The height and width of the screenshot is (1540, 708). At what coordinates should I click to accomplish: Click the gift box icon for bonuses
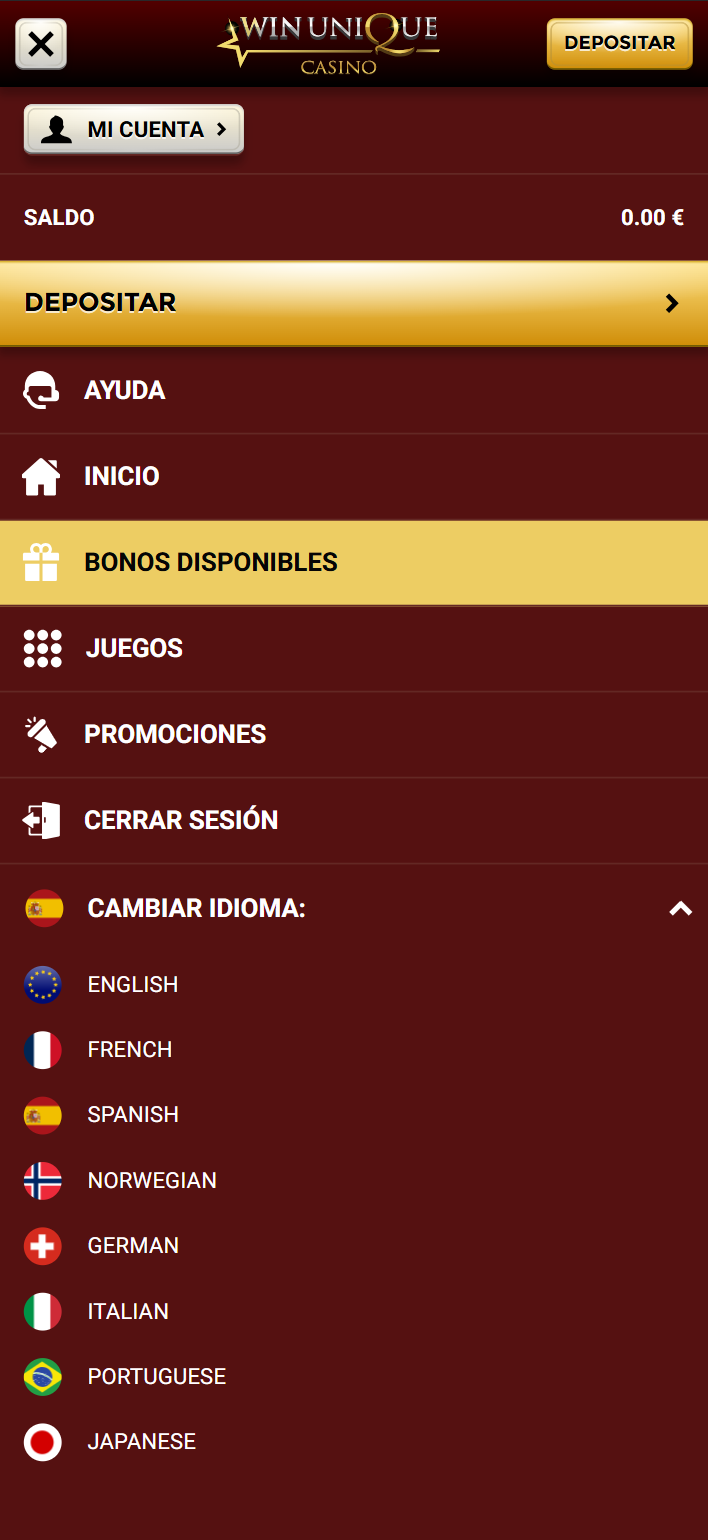[42, 563]
